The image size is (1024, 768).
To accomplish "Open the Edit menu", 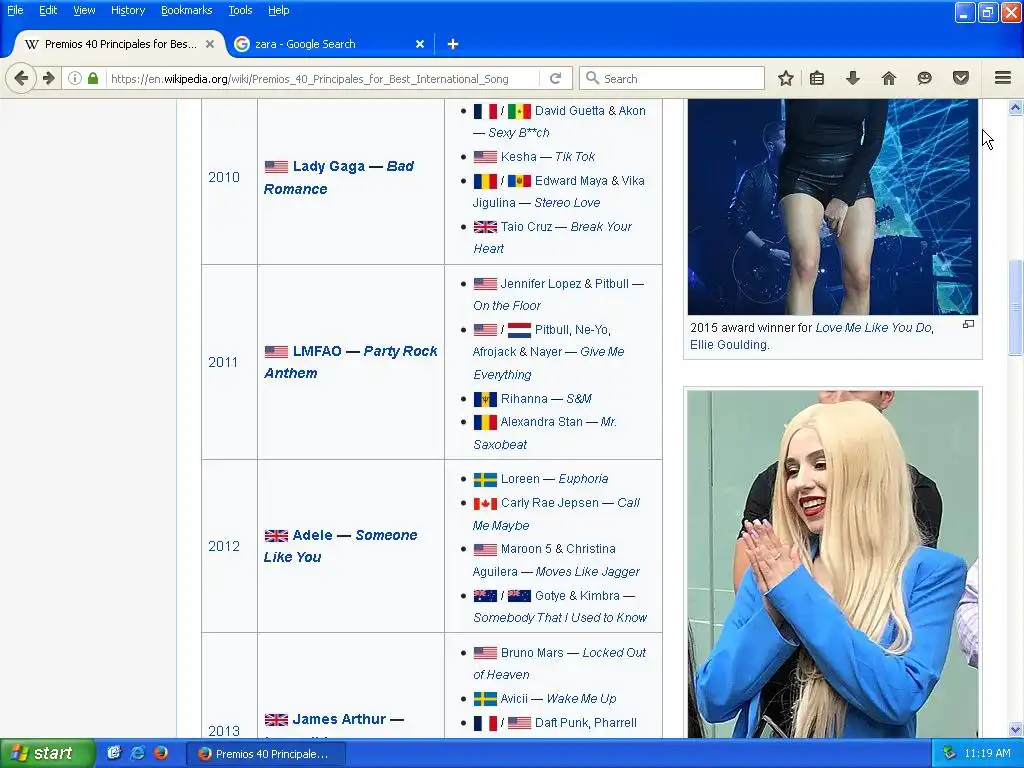I will 48,10.
